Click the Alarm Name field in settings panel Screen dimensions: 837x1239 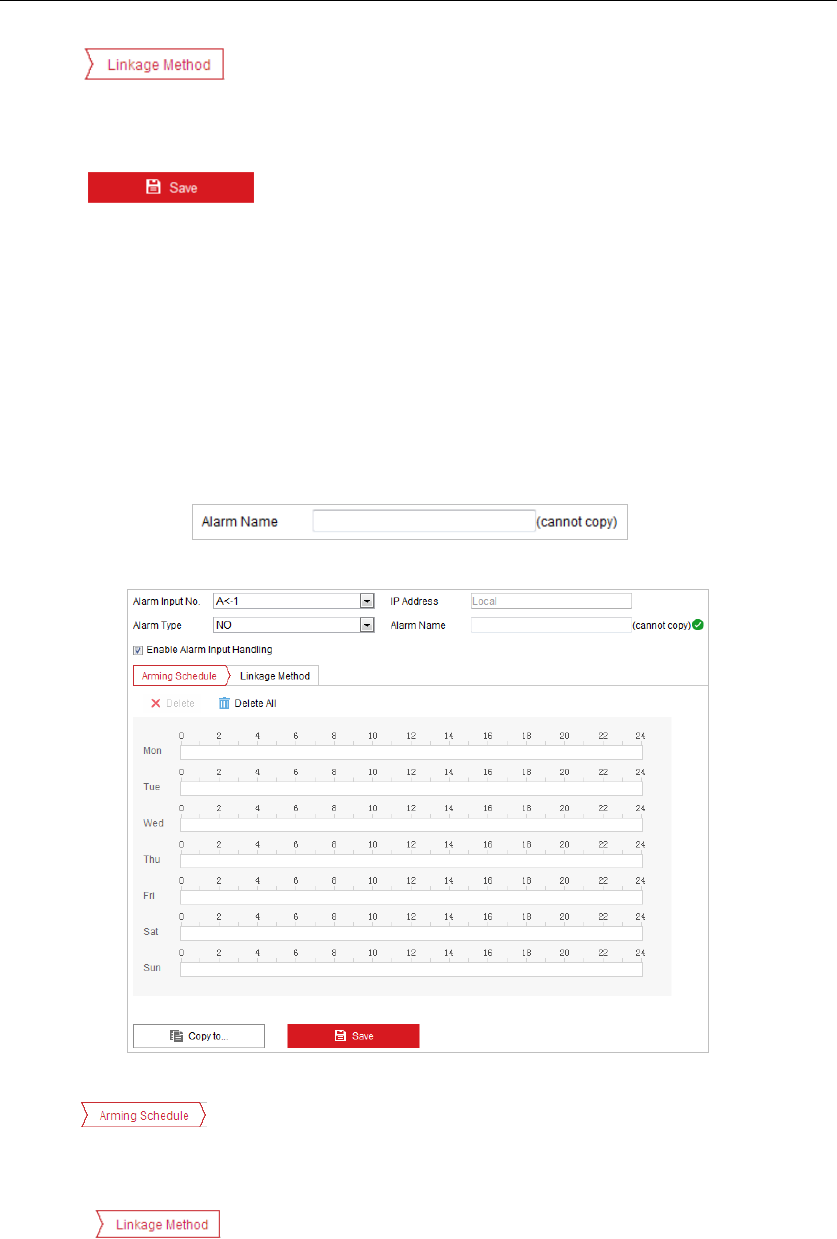(550, 625)
